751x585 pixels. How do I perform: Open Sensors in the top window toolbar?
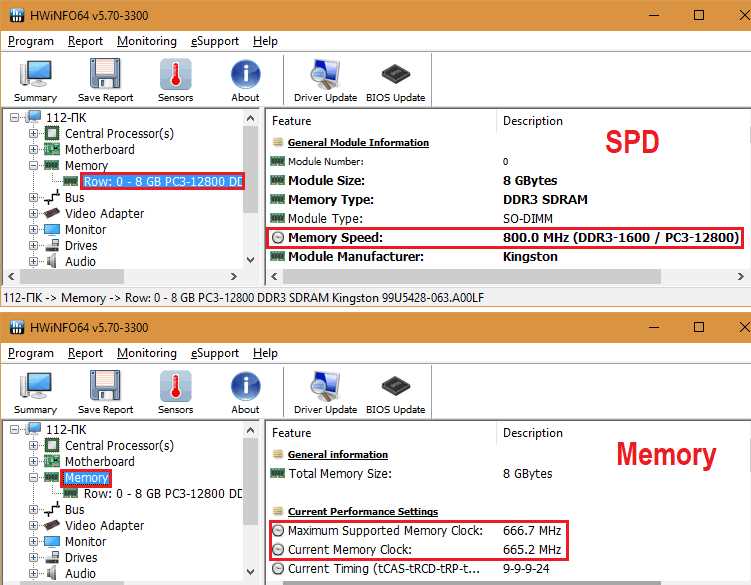pyautogui.click(x=175, y=81)
